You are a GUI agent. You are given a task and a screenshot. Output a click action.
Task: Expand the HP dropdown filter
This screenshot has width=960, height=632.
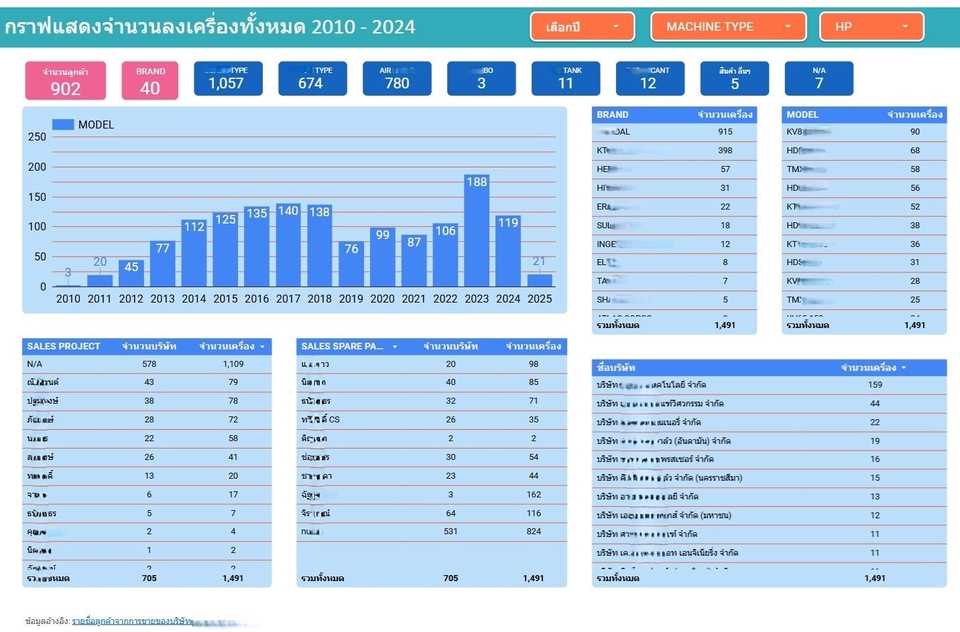pyautogui.click(x=871, y=27)
